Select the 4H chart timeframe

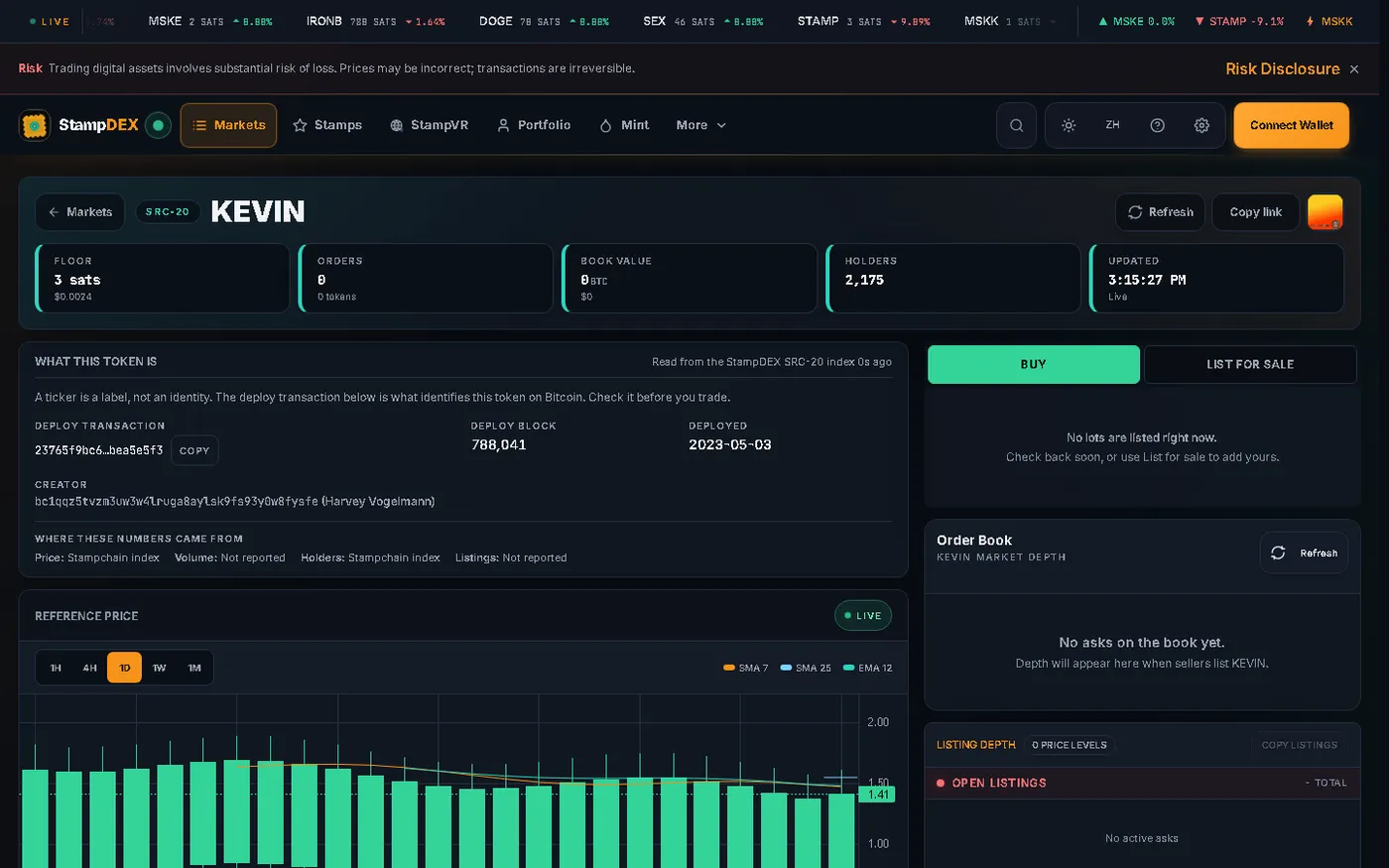point(90,668)
